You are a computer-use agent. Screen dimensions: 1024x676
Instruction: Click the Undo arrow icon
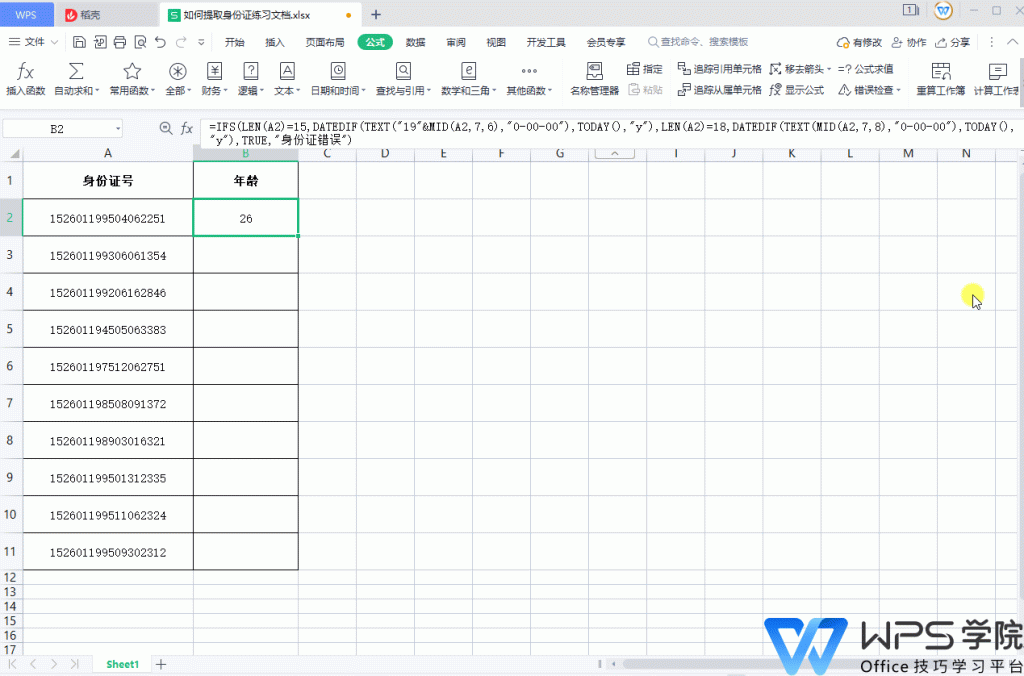click(161, 42)
